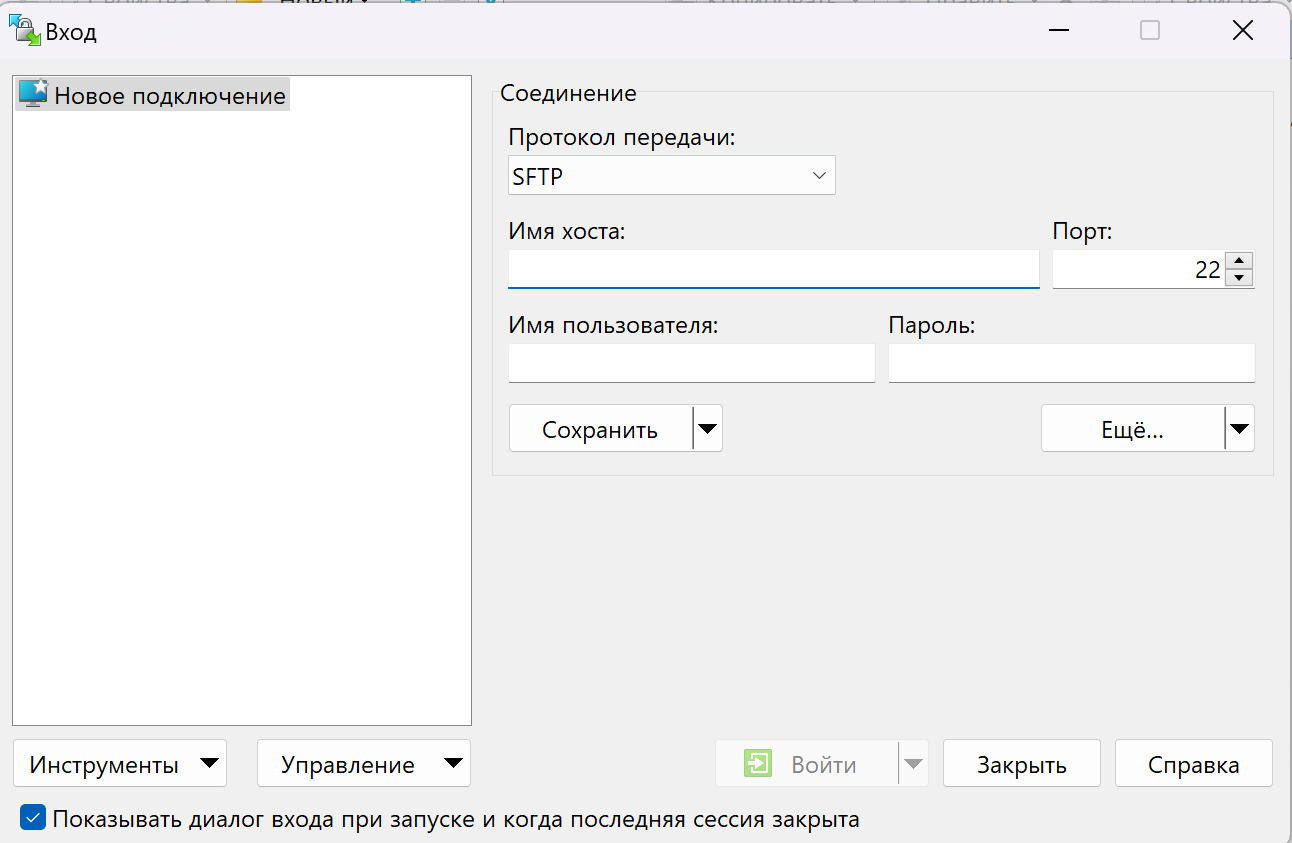
Task: Click the WinSCP padlock icon in the title bar
Action: (x=24, y=30)
